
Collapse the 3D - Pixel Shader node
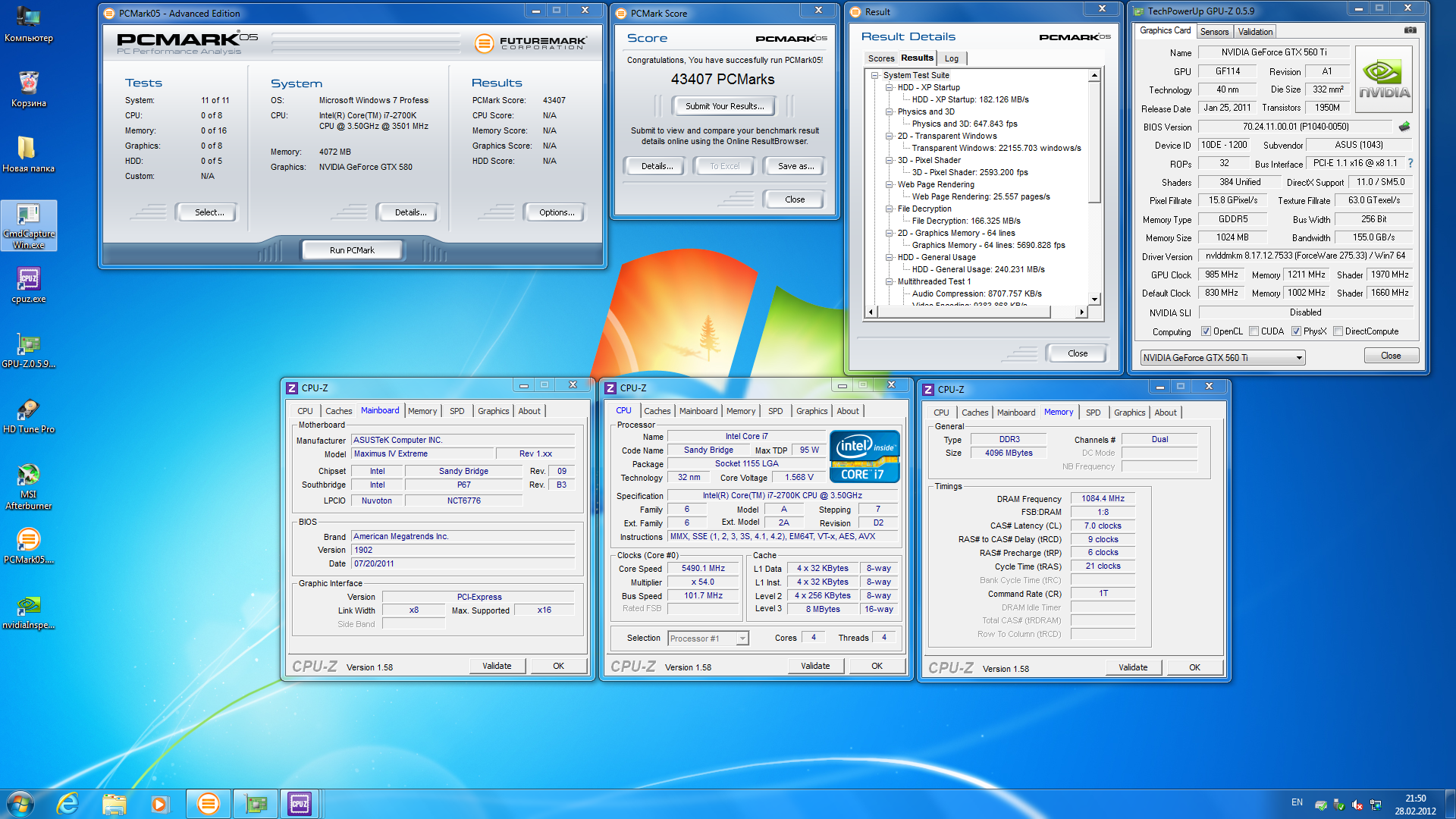pos(890,160)
